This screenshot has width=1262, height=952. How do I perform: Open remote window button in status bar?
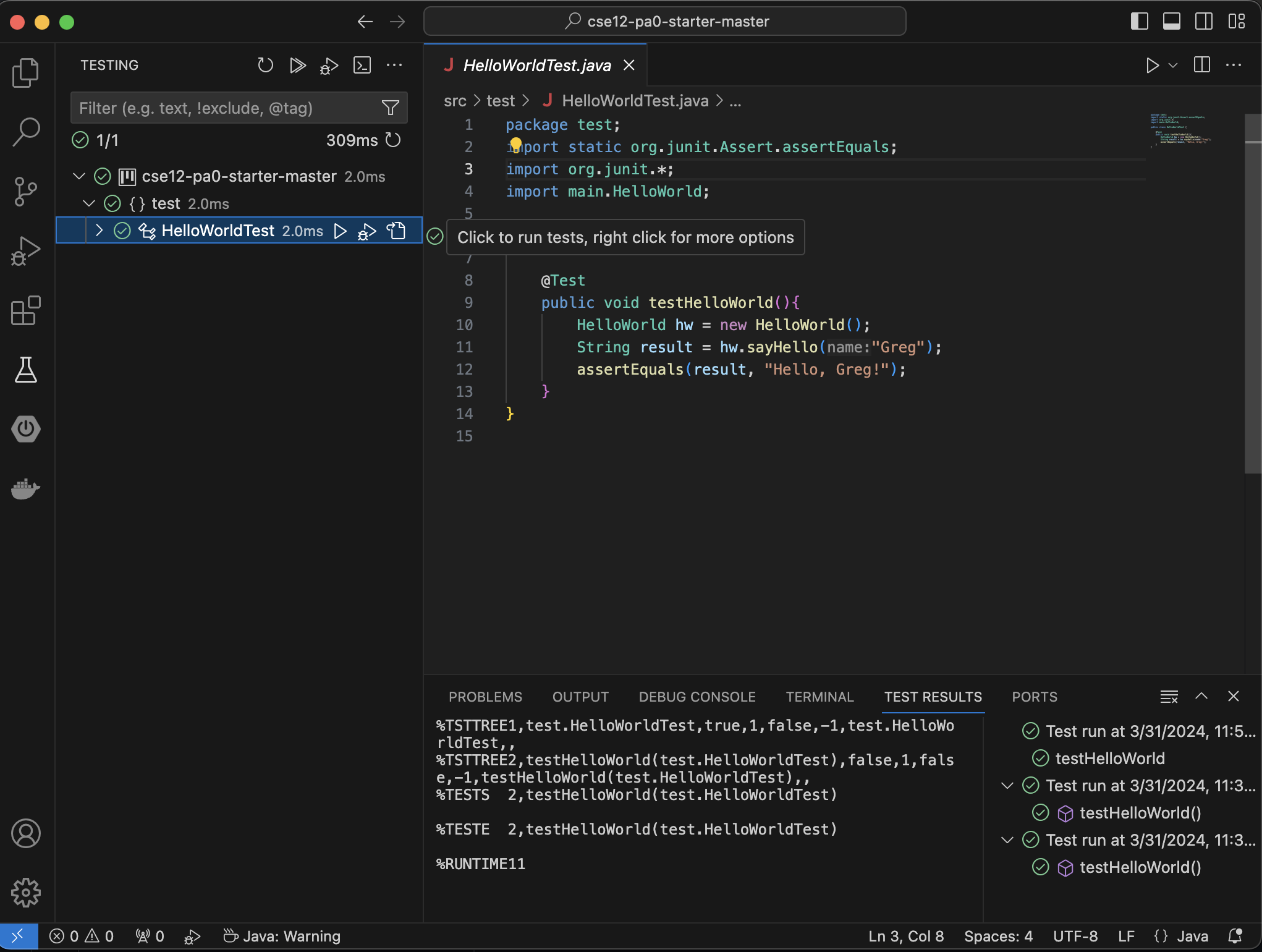(x=19, y=937)
